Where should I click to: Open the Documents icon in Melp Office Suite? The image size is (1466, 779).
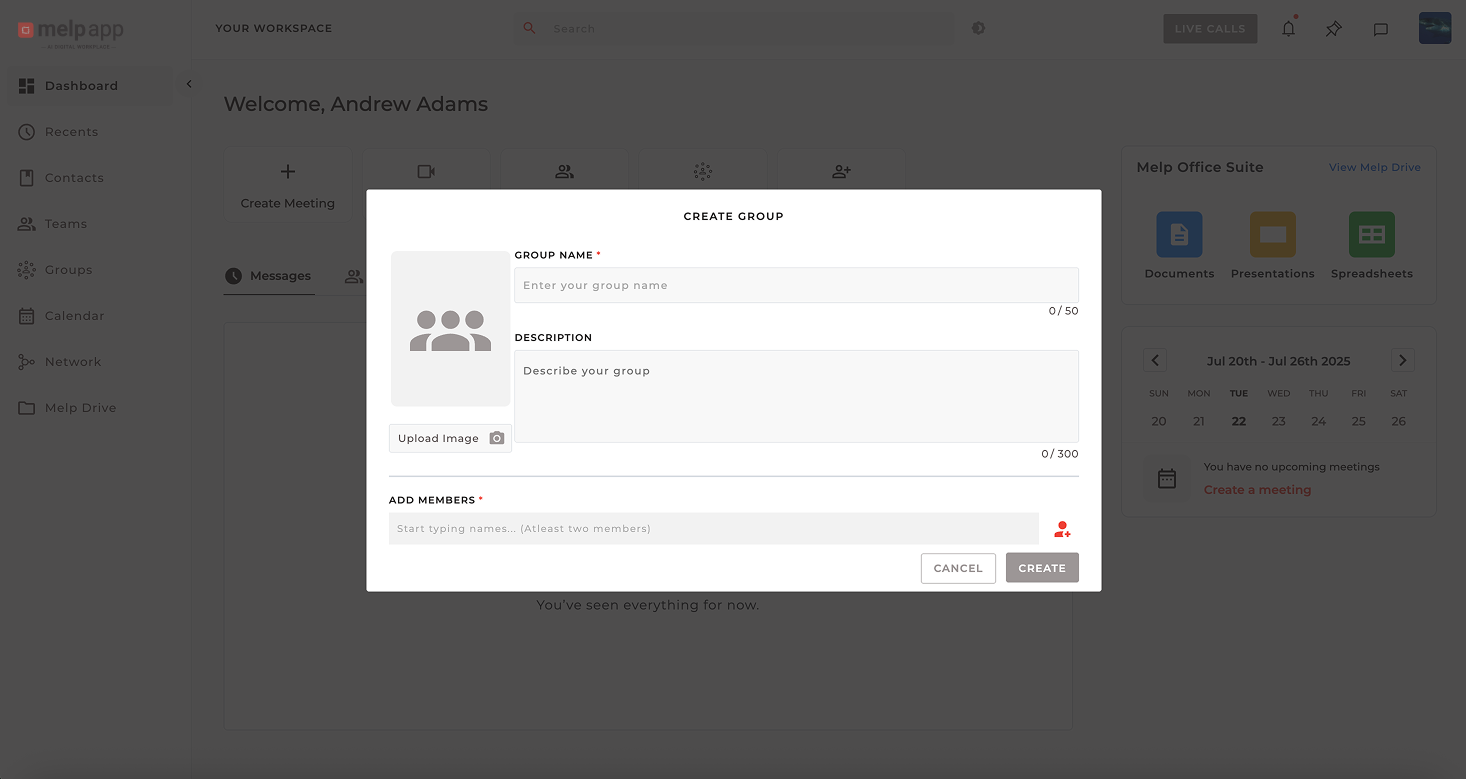click(1179, 235)
